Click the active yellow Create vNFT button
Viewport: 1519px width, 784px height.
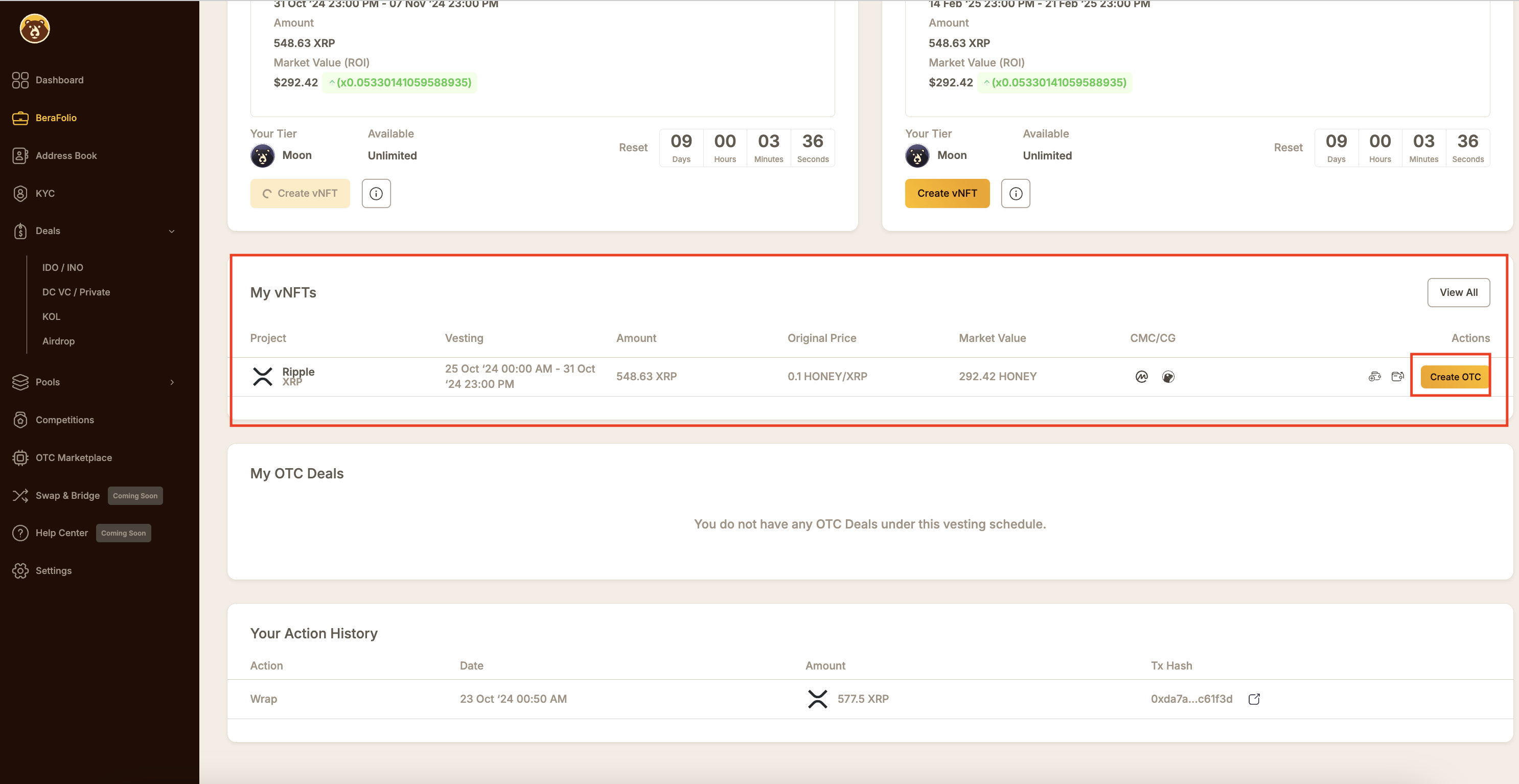pyautogui.click(x=947, y=193)
